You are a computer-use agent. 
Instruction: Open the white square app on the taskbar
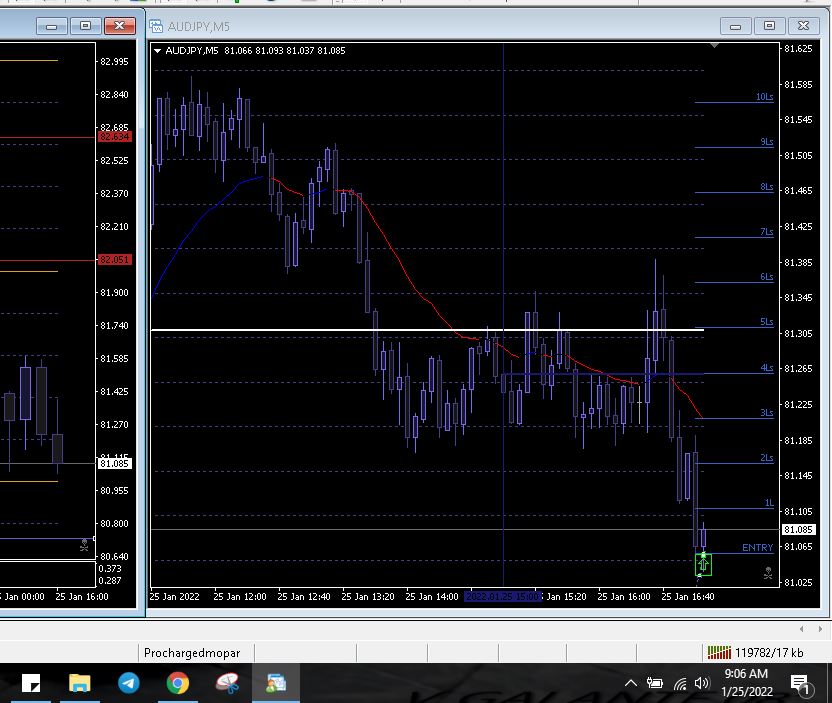click(31, 683)
